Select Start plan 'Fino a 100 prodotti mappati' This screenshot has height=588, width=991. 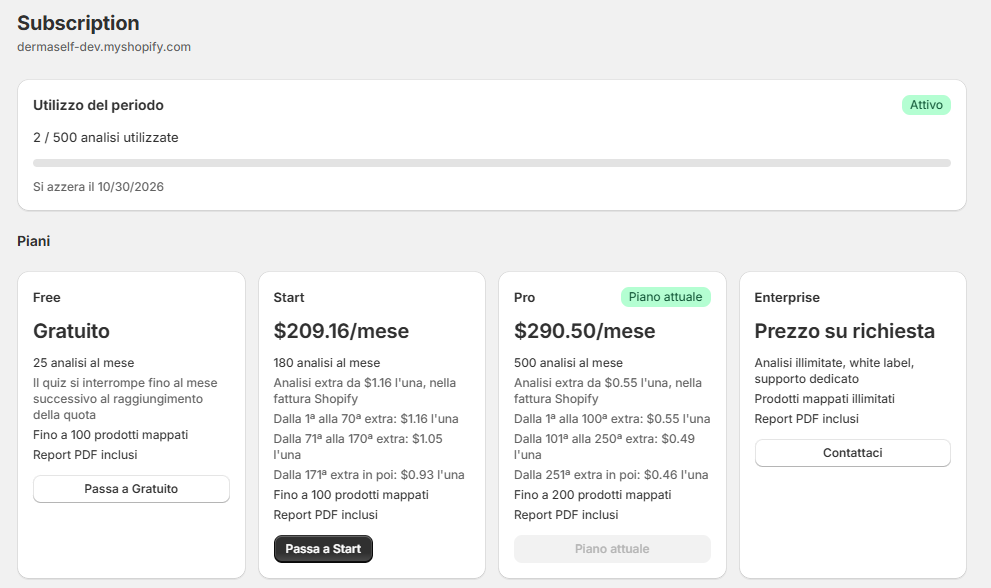click(x=351, y=495)
